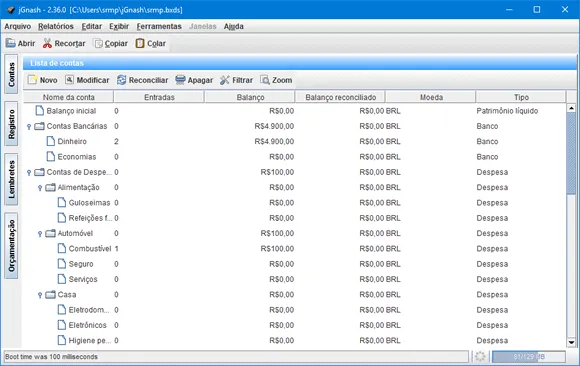Switch to the Orçamentação side tab
The image size is (580, 366).
11,246
